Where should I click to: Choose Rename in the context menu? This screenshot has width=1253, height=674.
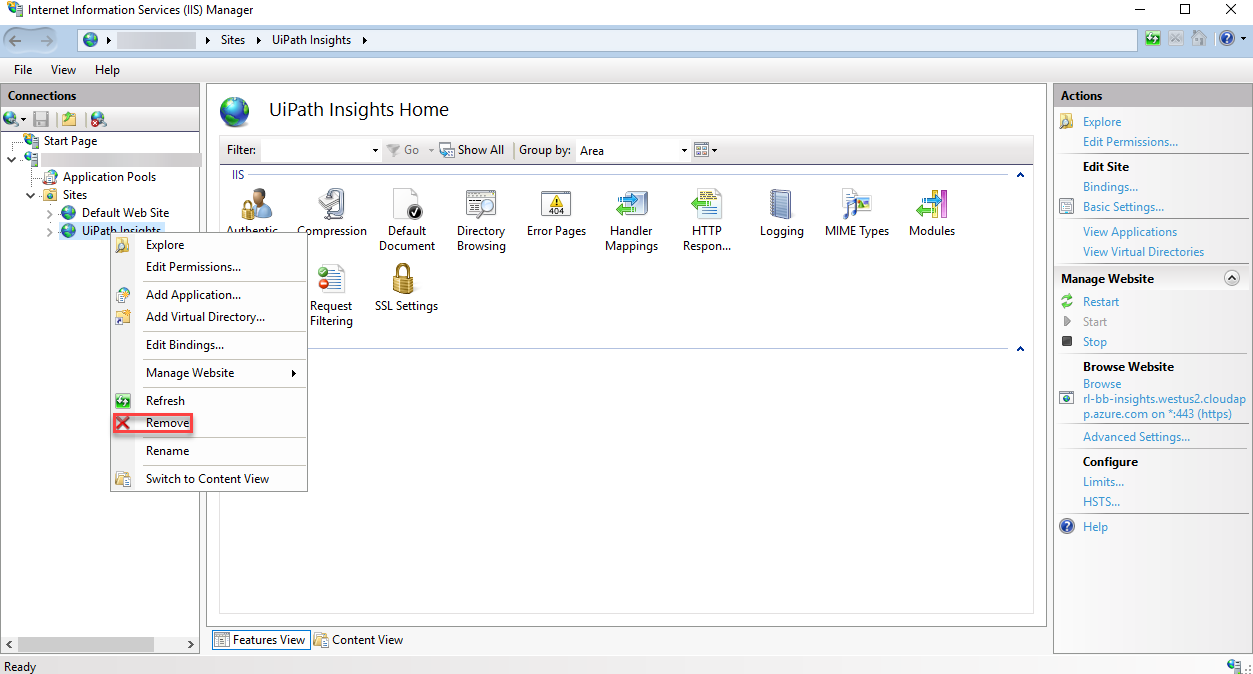pos(208,451)
